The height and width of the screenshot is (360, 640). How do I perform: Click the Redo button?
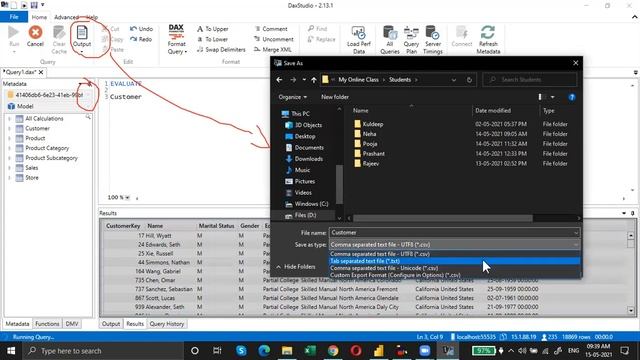coord(141,39)
